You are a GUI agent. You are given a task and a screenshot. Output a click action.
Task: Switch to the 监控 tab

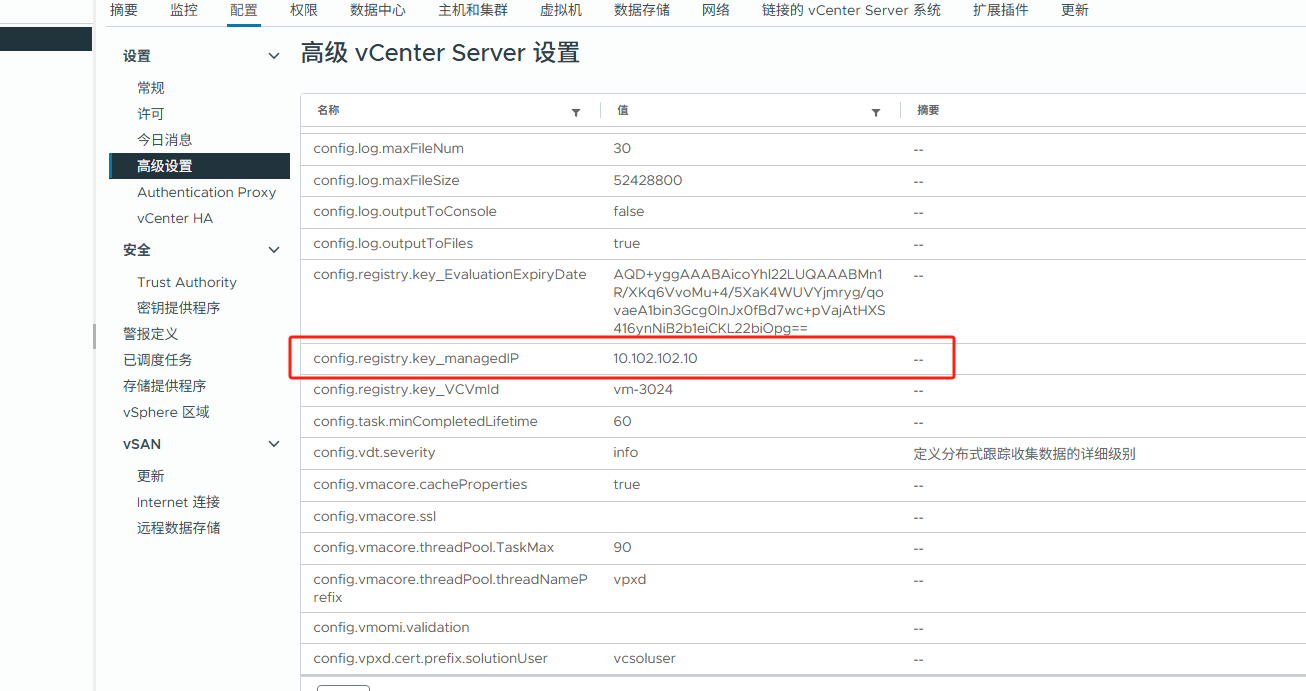click(x=184, y=10)
